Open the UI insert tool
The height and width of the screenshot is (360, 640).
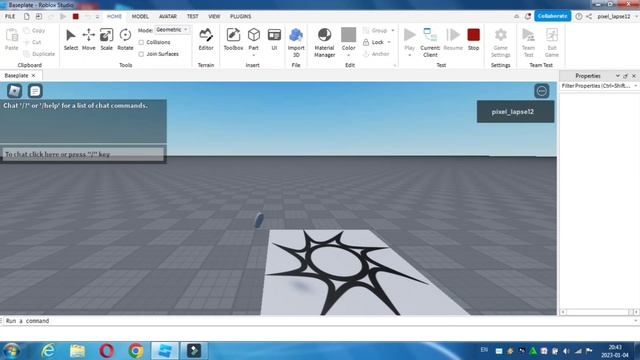tap(274, 39)
